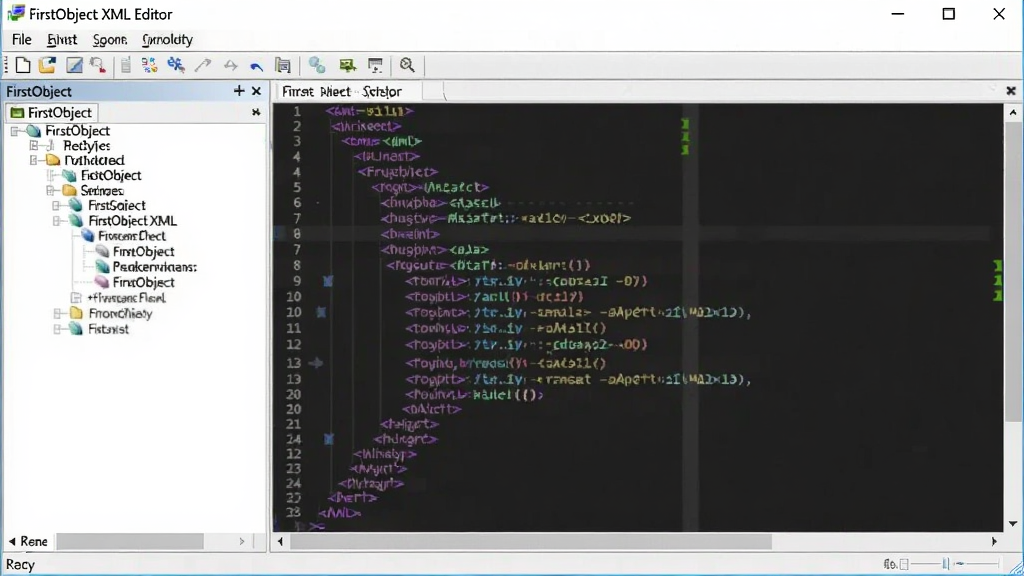Click the tree panel scrollbar left arrow
The width and height of the screenshot is (1024, 576).
tap(12, 541)
